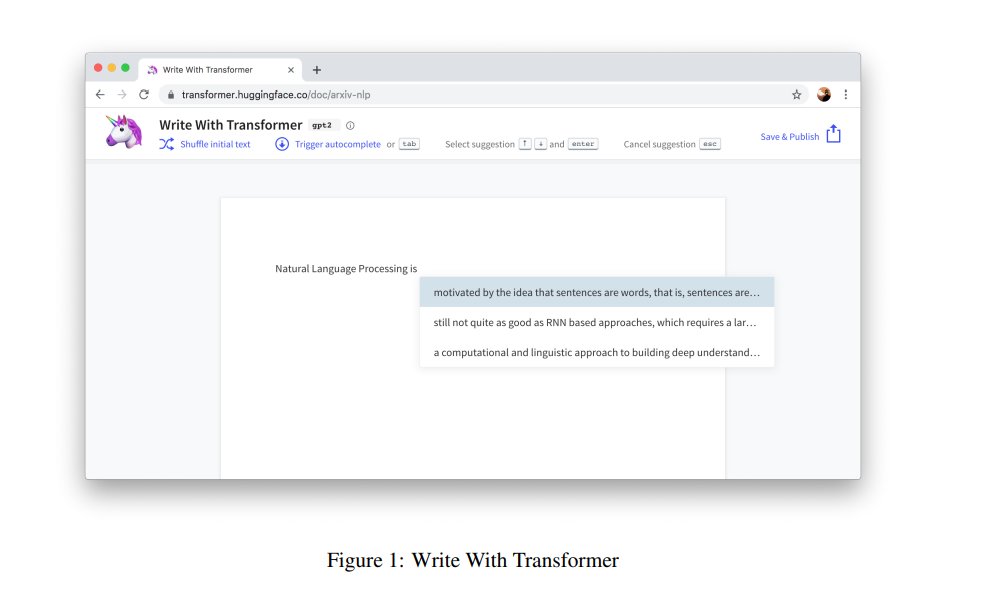
Task: Click the browser back arrow
Action: point(100,94)
